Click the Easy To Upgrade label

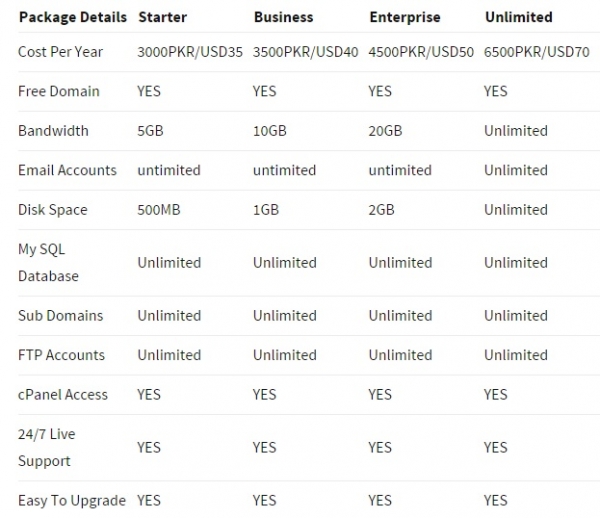tap(72, 501)
